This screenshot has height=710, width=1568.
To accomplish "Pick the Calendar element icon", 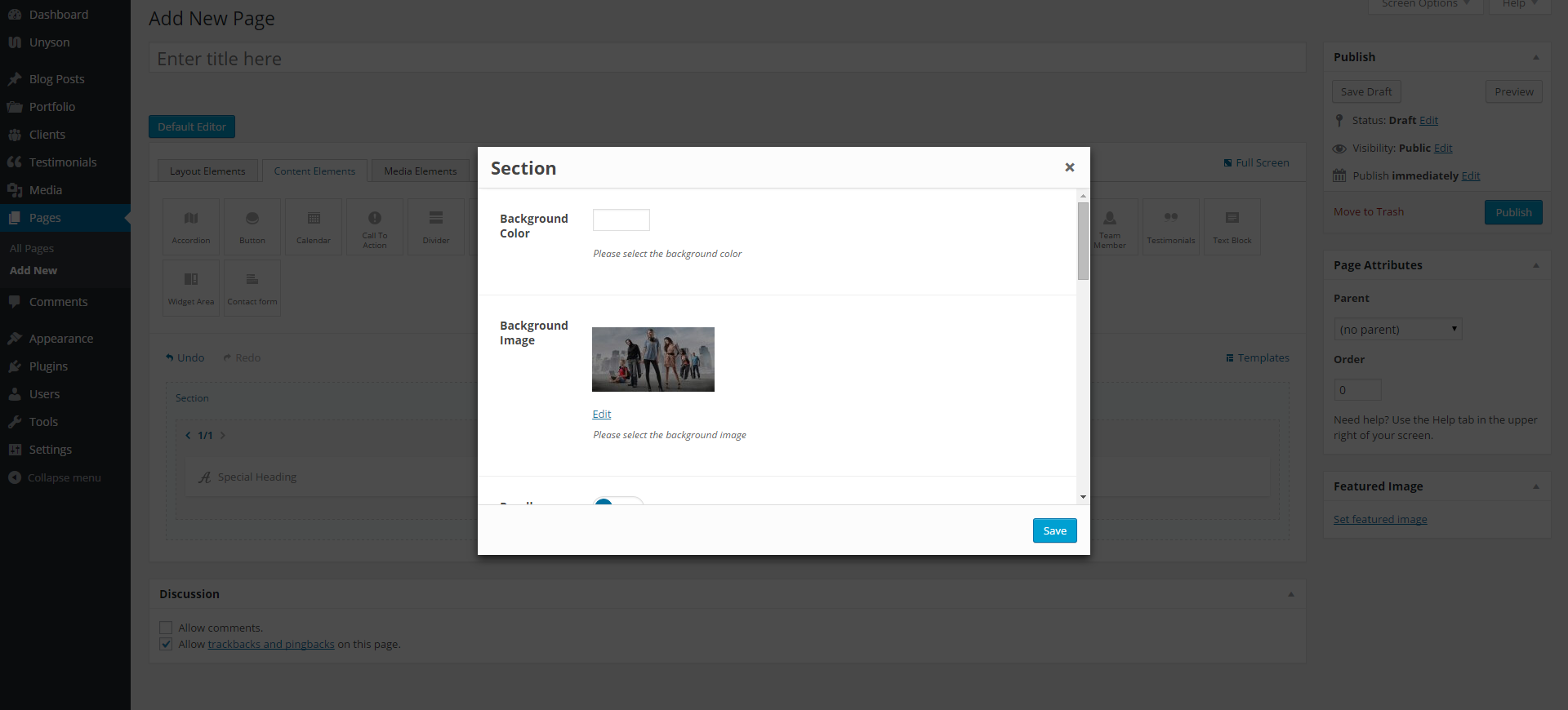I will (x=314, y=226).
